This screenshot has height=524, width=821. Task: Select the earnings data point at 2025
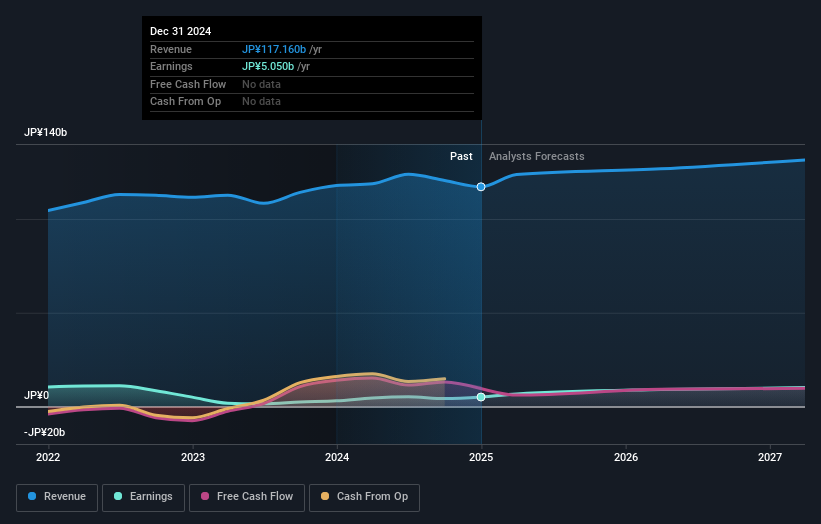point(481,397)
